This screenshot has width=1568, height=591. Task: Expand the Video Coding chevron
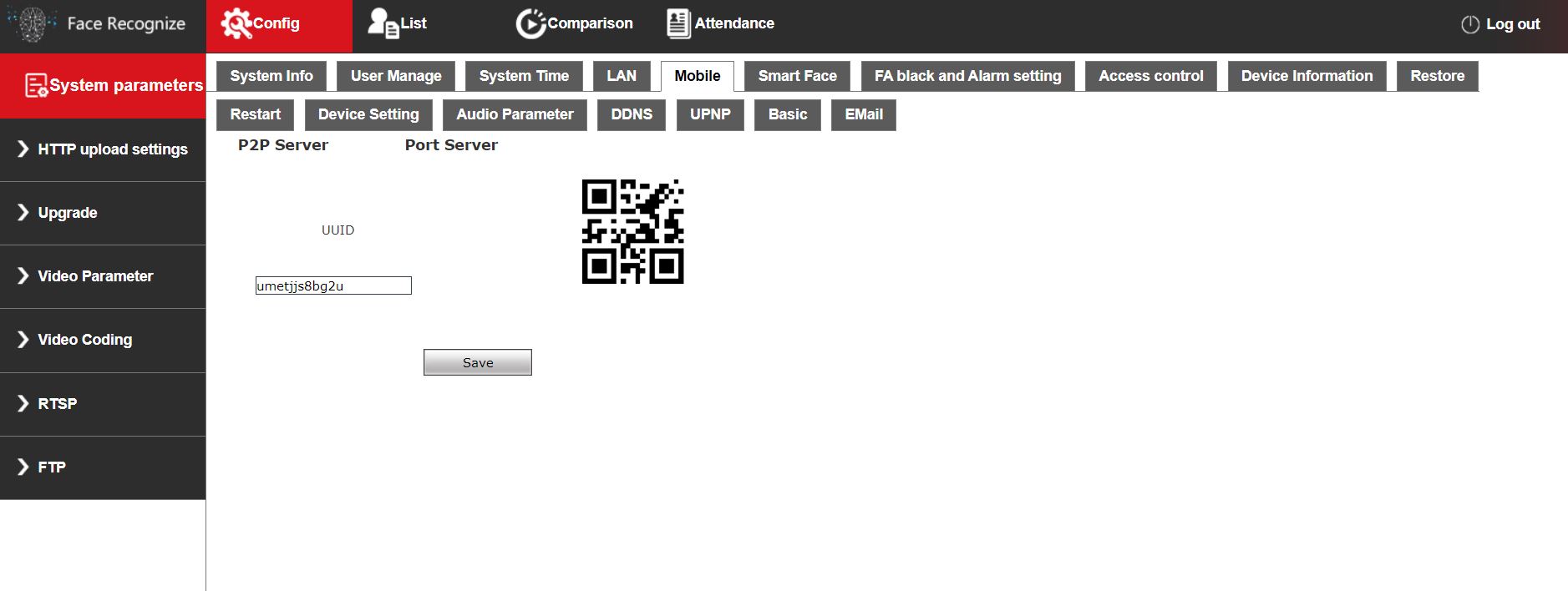23,339
